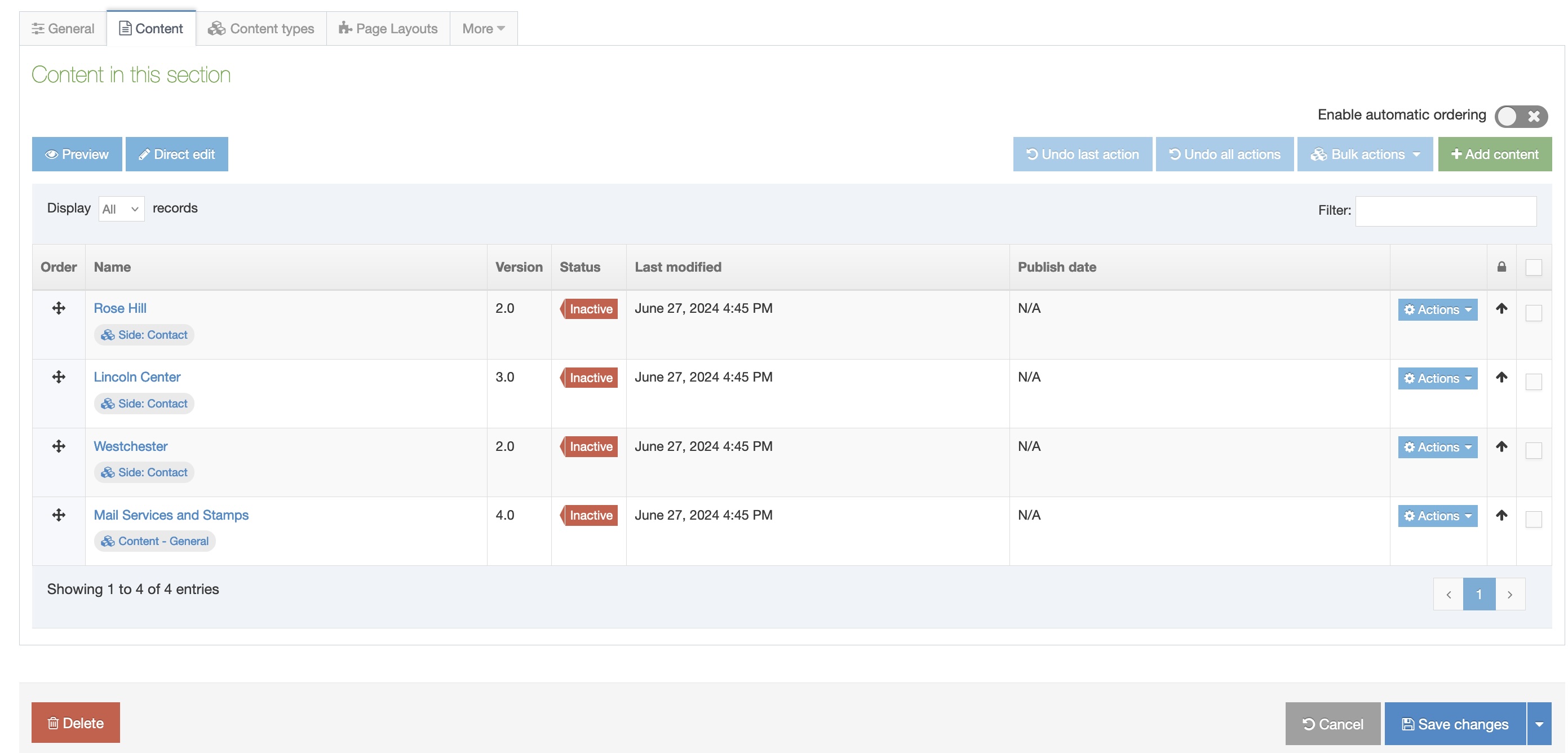
Task: Click the lock icon column header
Action: [1501, 267]
